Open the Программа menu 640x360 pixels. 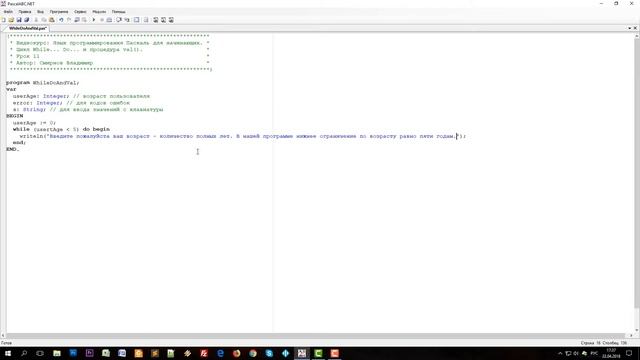(x=59, y=12)
